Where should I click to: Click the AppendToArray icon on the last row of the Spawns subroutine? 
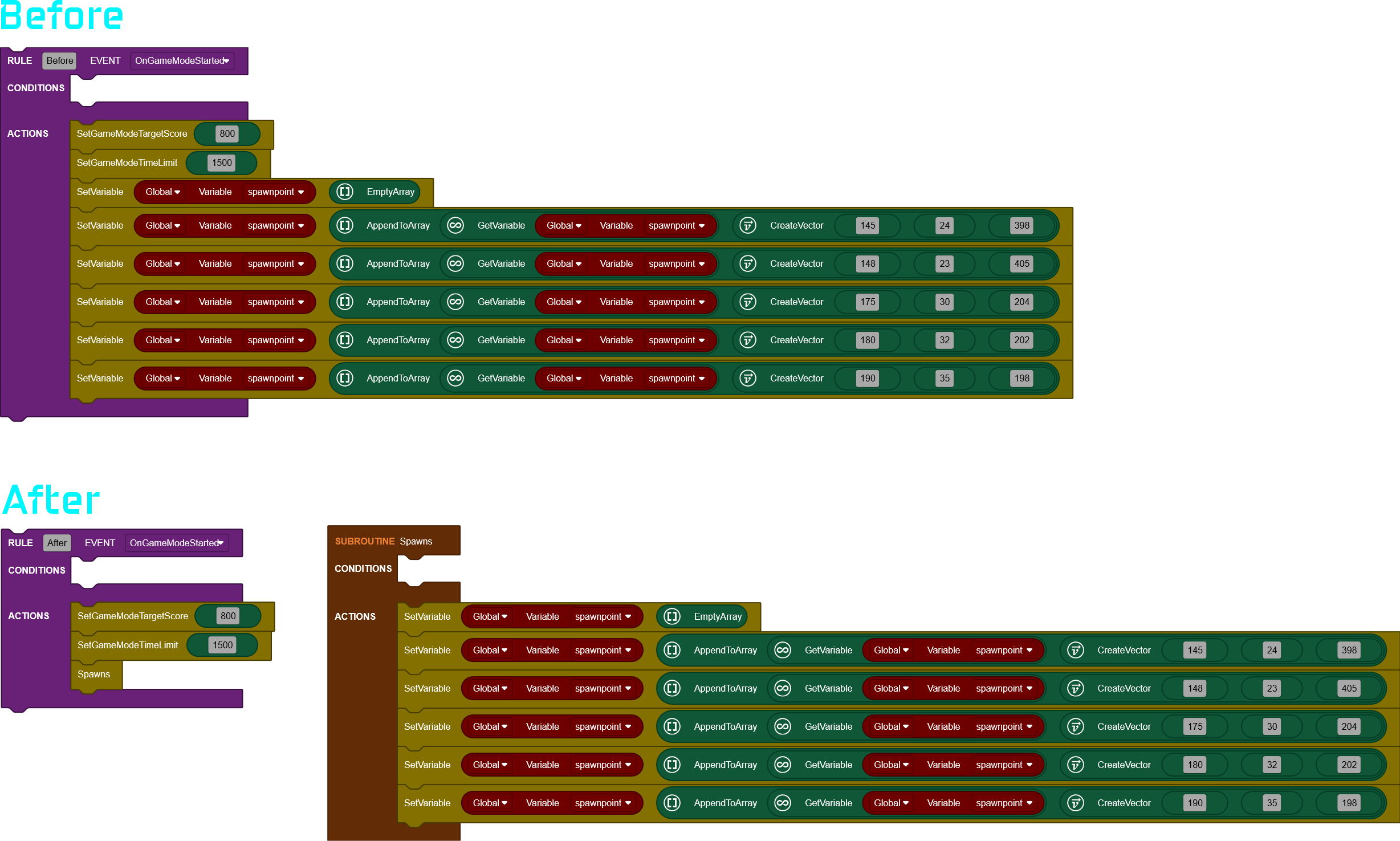pyautogui.click(x=672, y=803)
